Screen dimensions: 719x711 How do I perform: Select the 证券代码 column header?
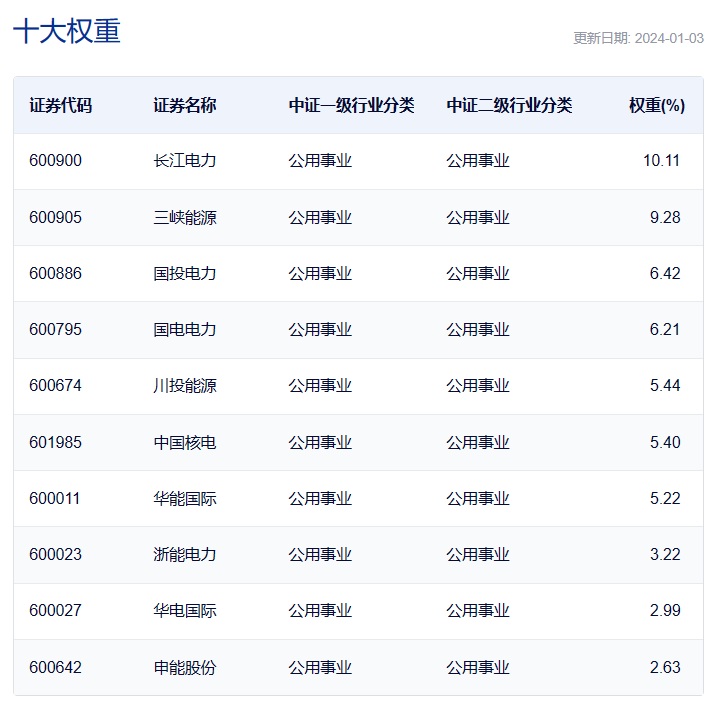61,105
